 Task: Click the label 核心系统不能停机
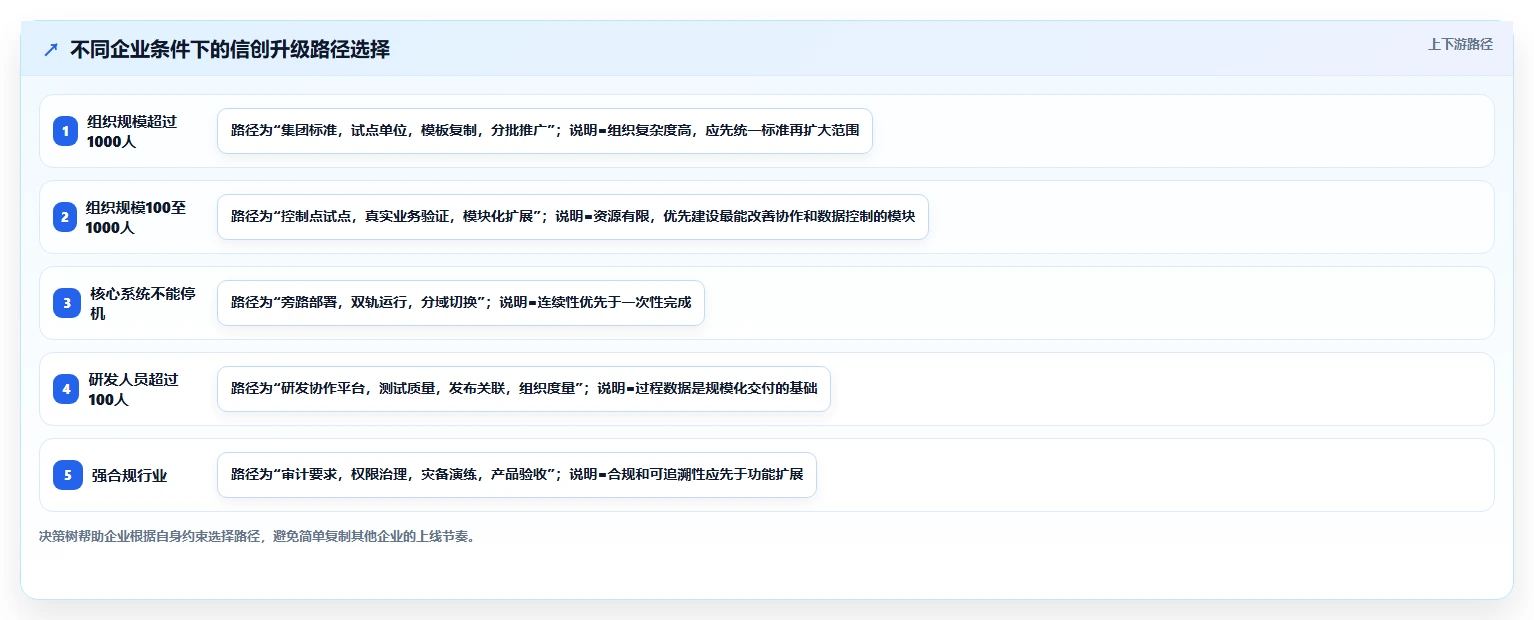142,303
